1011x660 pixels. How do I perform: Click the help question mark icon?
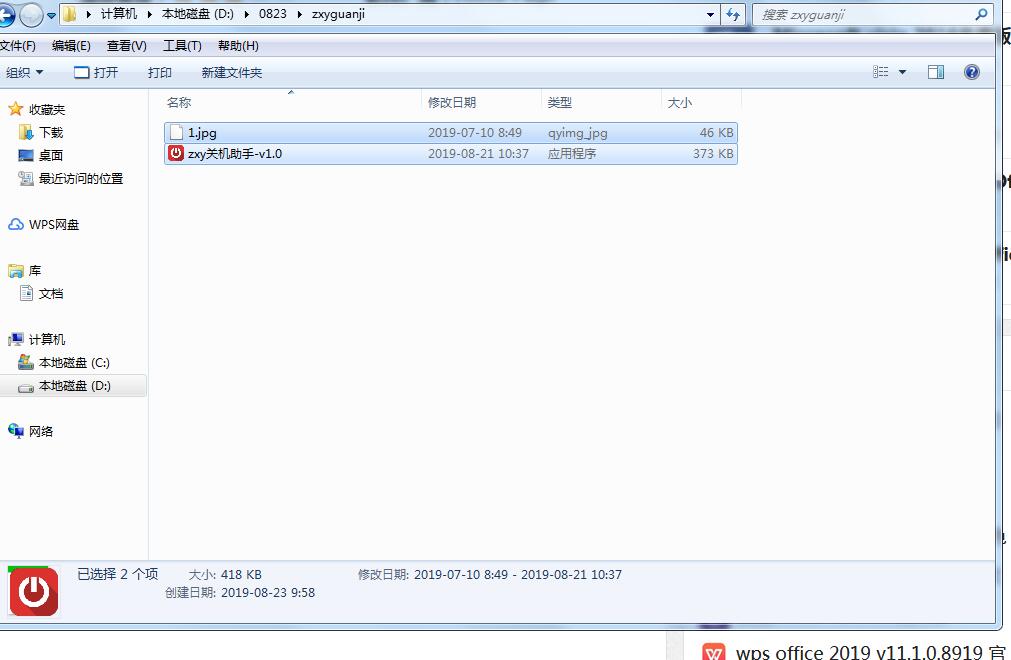971,72
